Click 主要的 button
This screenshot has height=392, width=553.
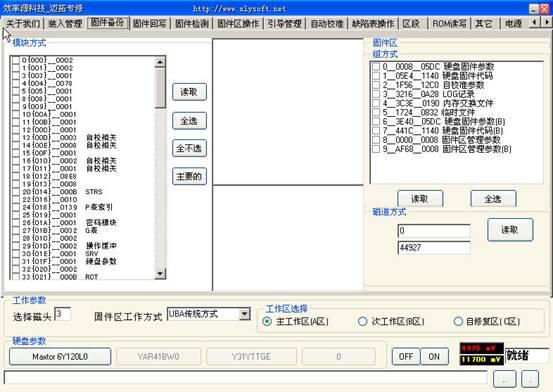189,176
